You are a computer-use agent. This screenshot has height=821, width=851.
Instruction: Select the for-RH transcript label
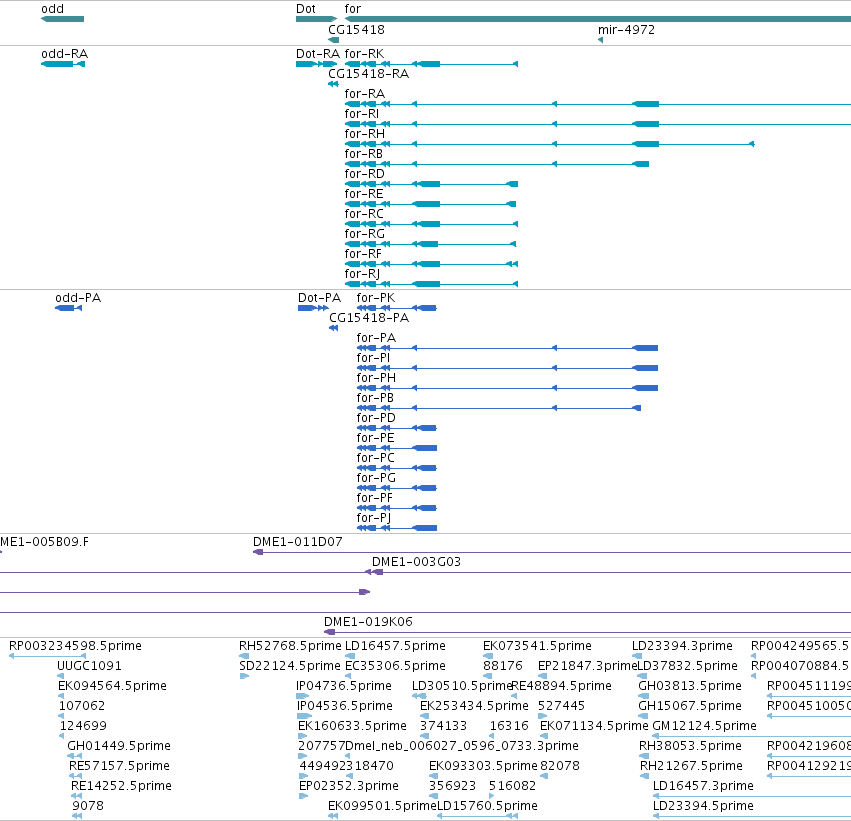coord(365,134)
